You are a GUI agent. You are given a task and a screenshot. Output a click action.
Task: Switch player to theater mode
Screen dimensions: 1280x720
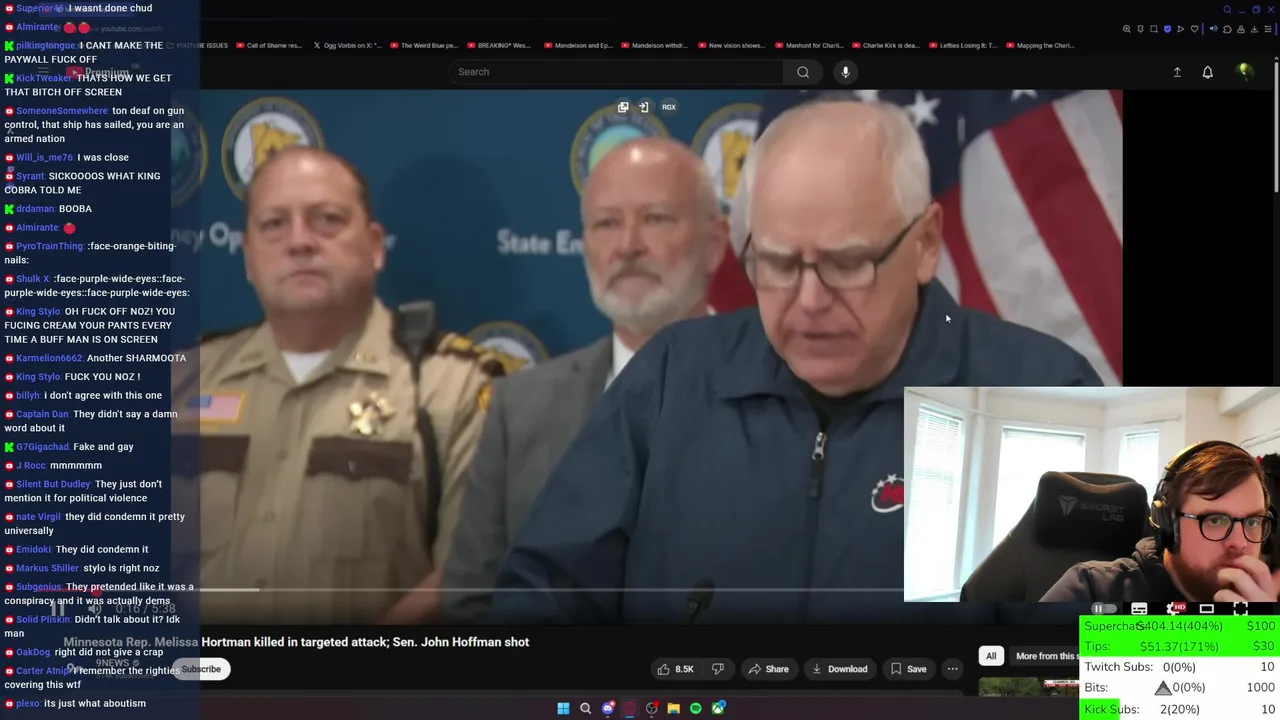pos(1207,609)
